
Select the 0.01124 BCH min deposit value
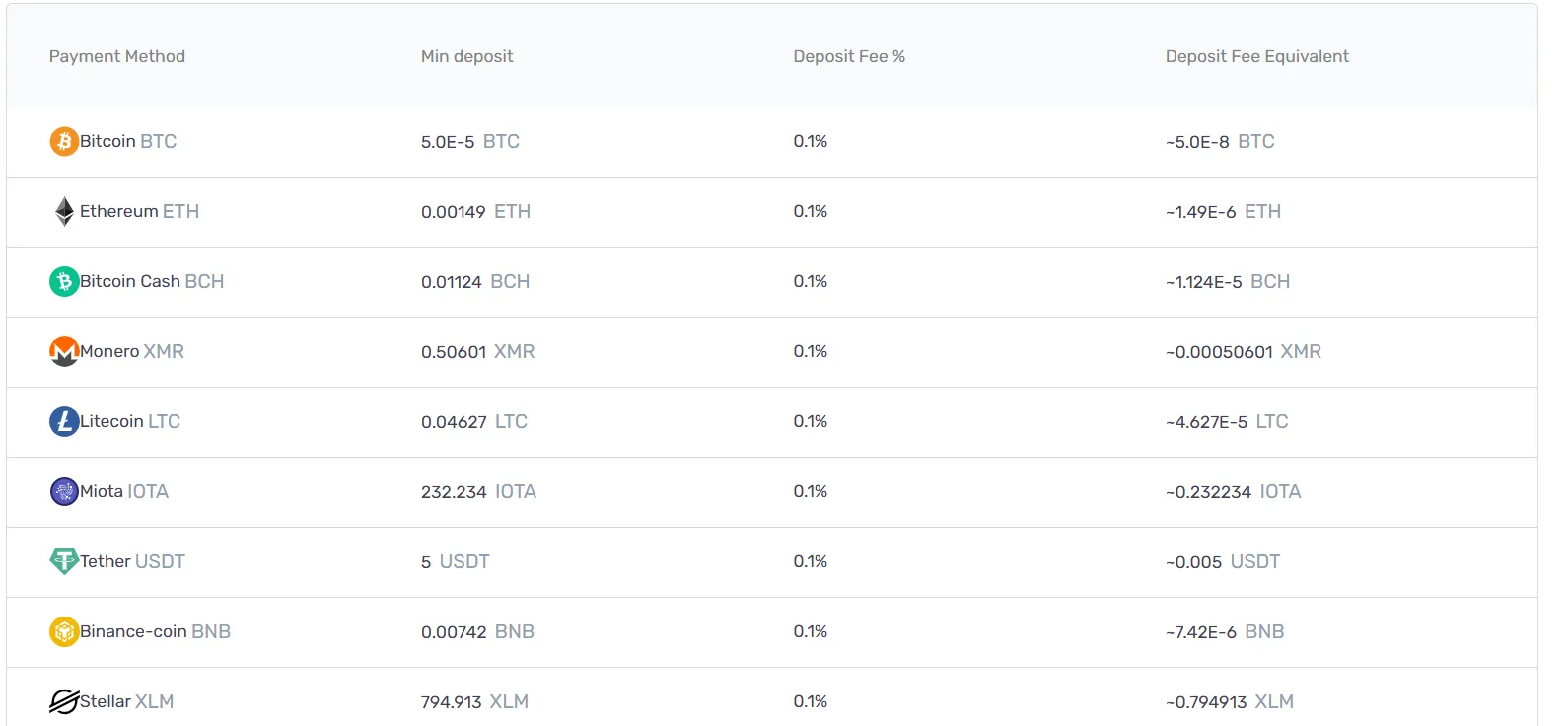tap(475, 281)
